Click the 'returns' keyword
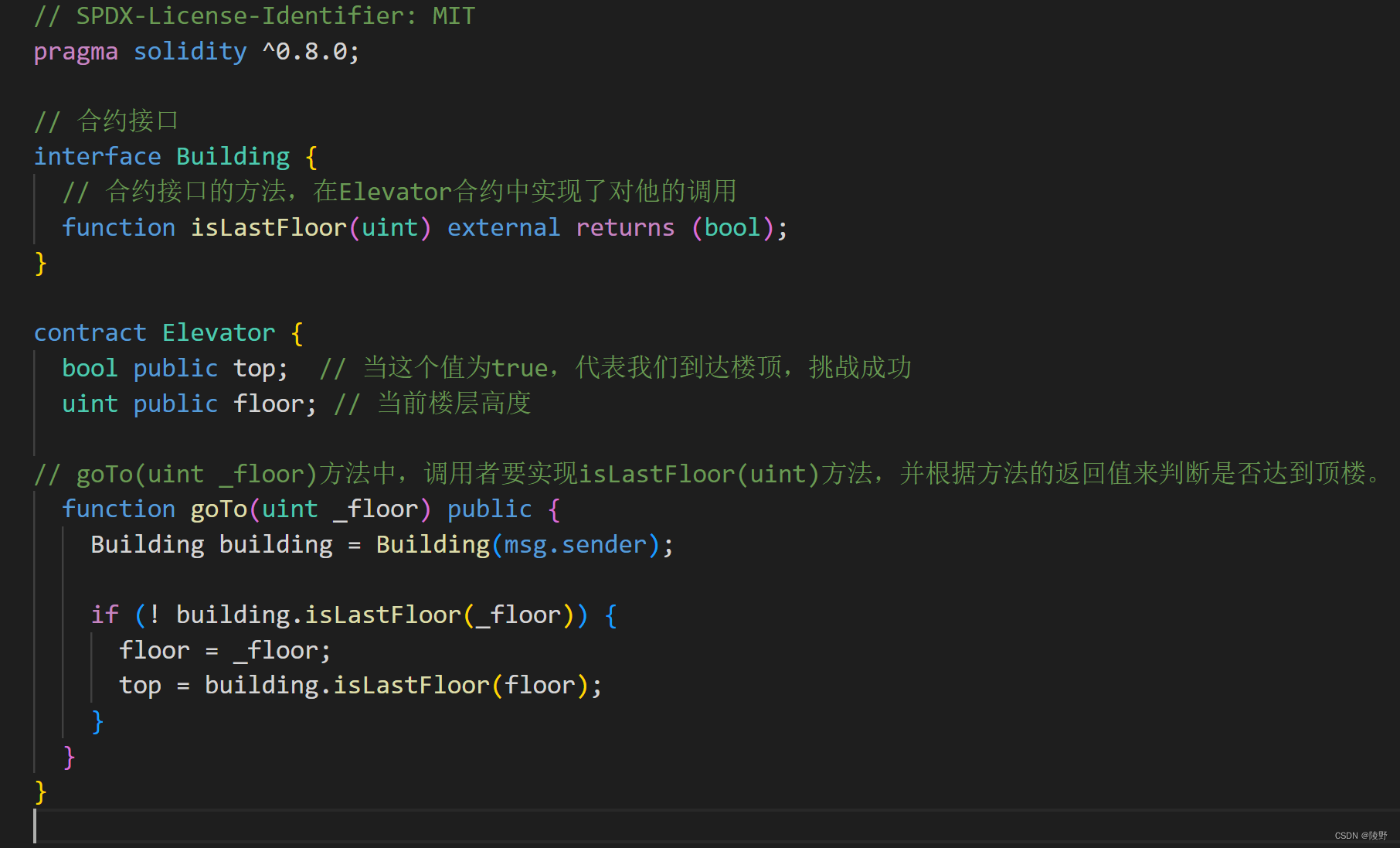Viewport: 1400px width, 848px height. (625, 228)
